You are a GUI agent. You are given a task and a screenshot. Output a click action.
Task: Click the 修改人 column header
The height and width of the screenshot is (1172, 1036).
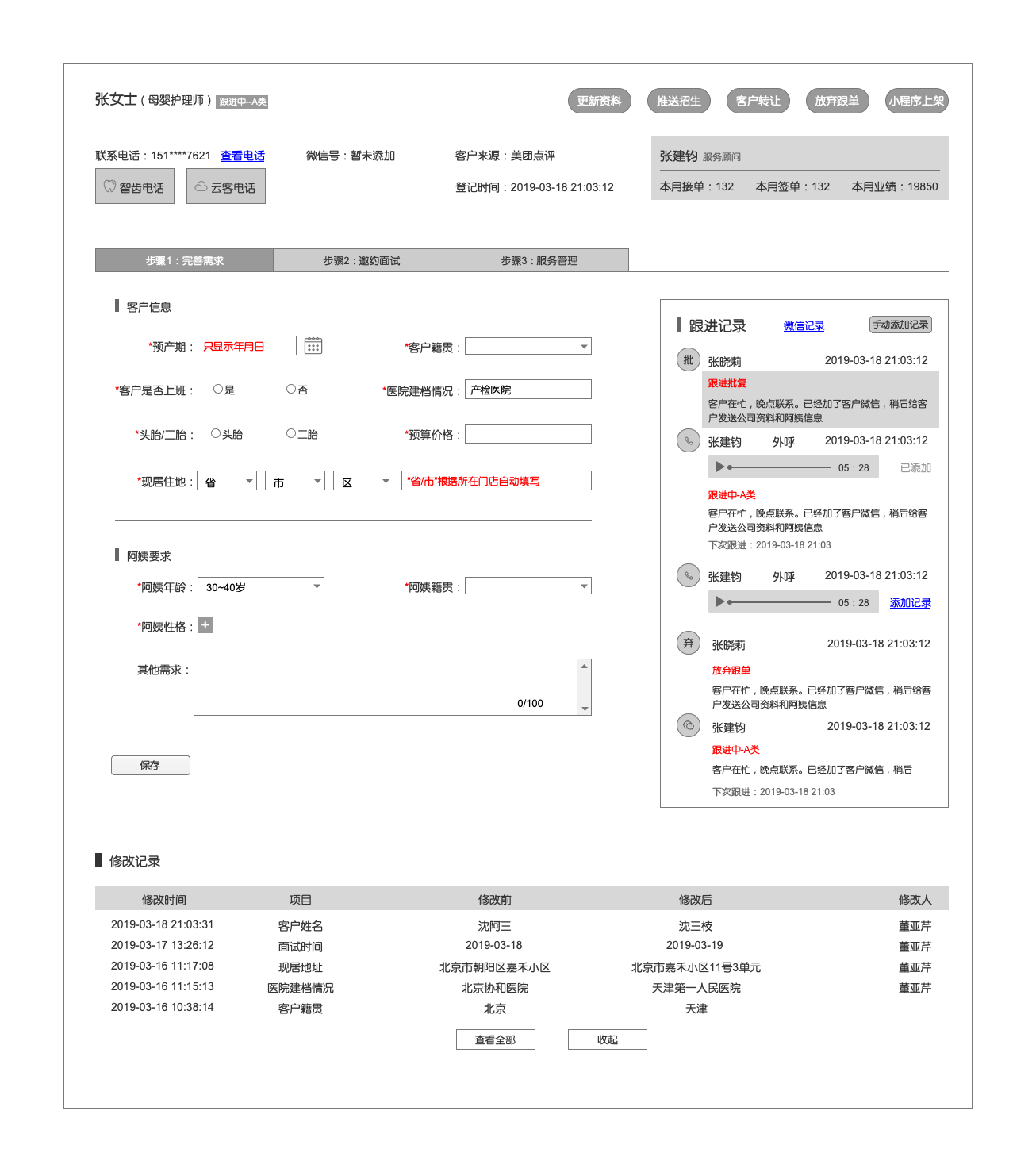(915, 899)
